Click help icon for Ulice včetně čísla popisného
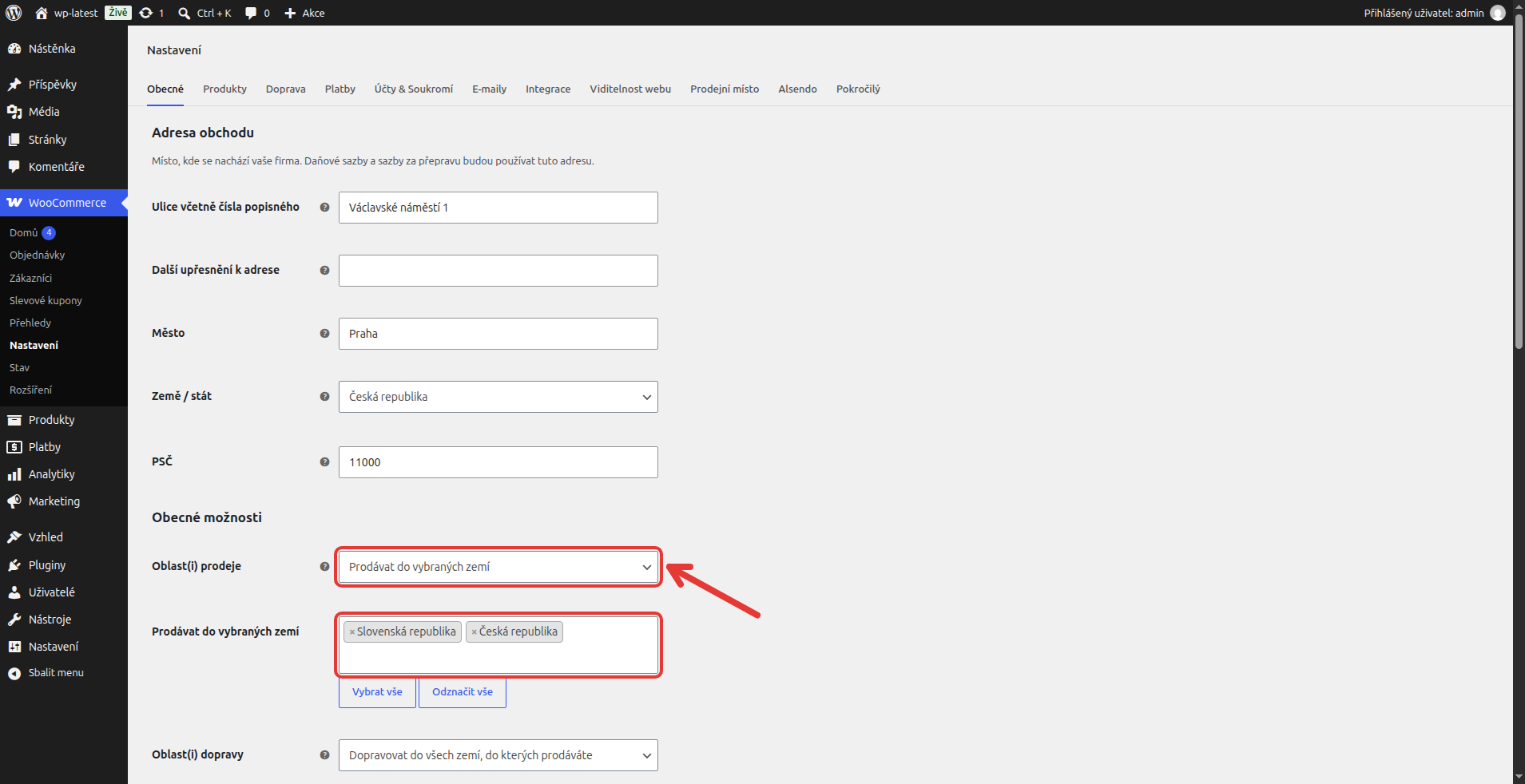Image resolution: width=1525 pixels, height=784 pixels. pyautogui.click(x=324, y=208)
